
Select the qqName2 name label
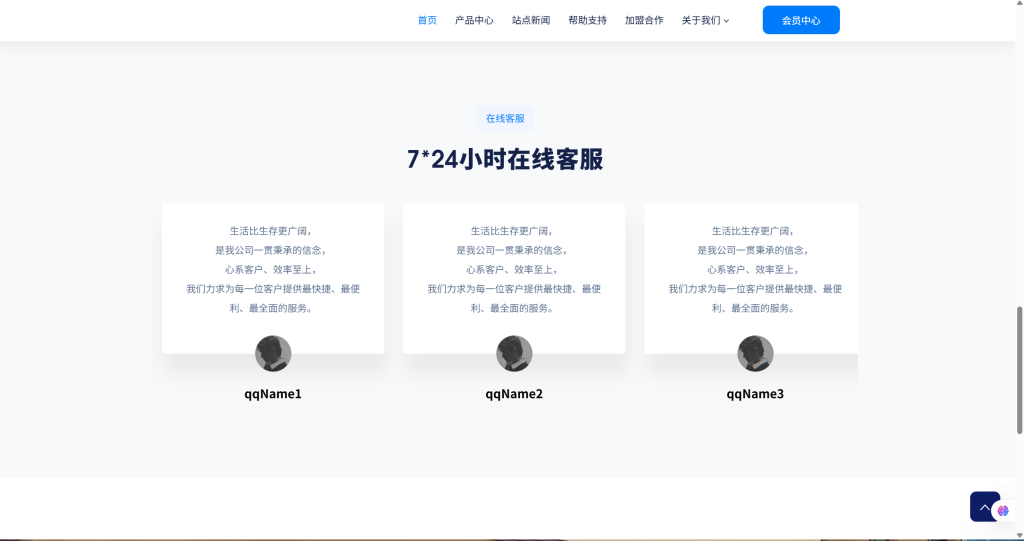pos(514,393)
